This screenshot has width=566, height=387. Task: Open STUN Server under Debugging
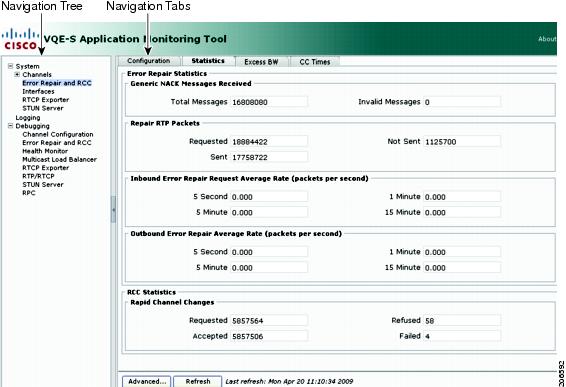click(x=43, y=184)
